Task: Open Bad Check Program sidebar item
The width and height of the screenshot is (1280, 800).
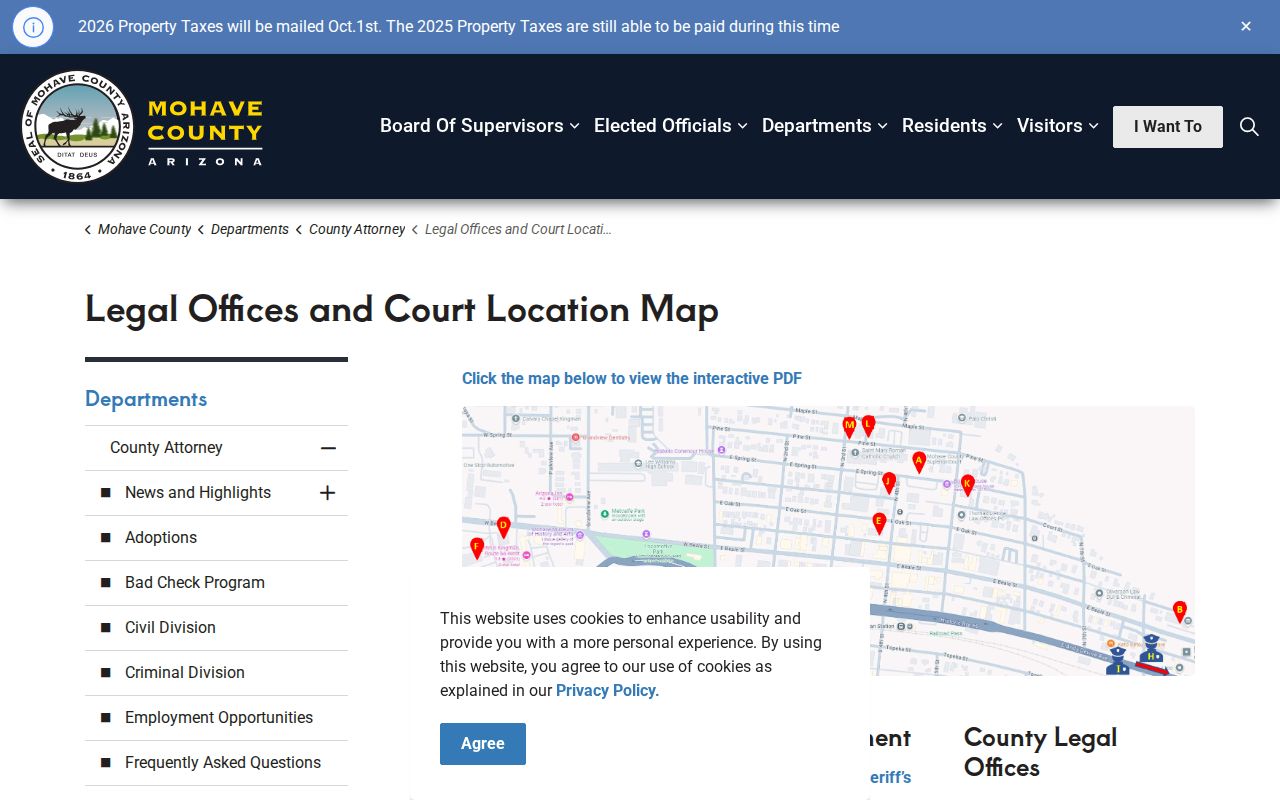Action: tap(195, 583)
